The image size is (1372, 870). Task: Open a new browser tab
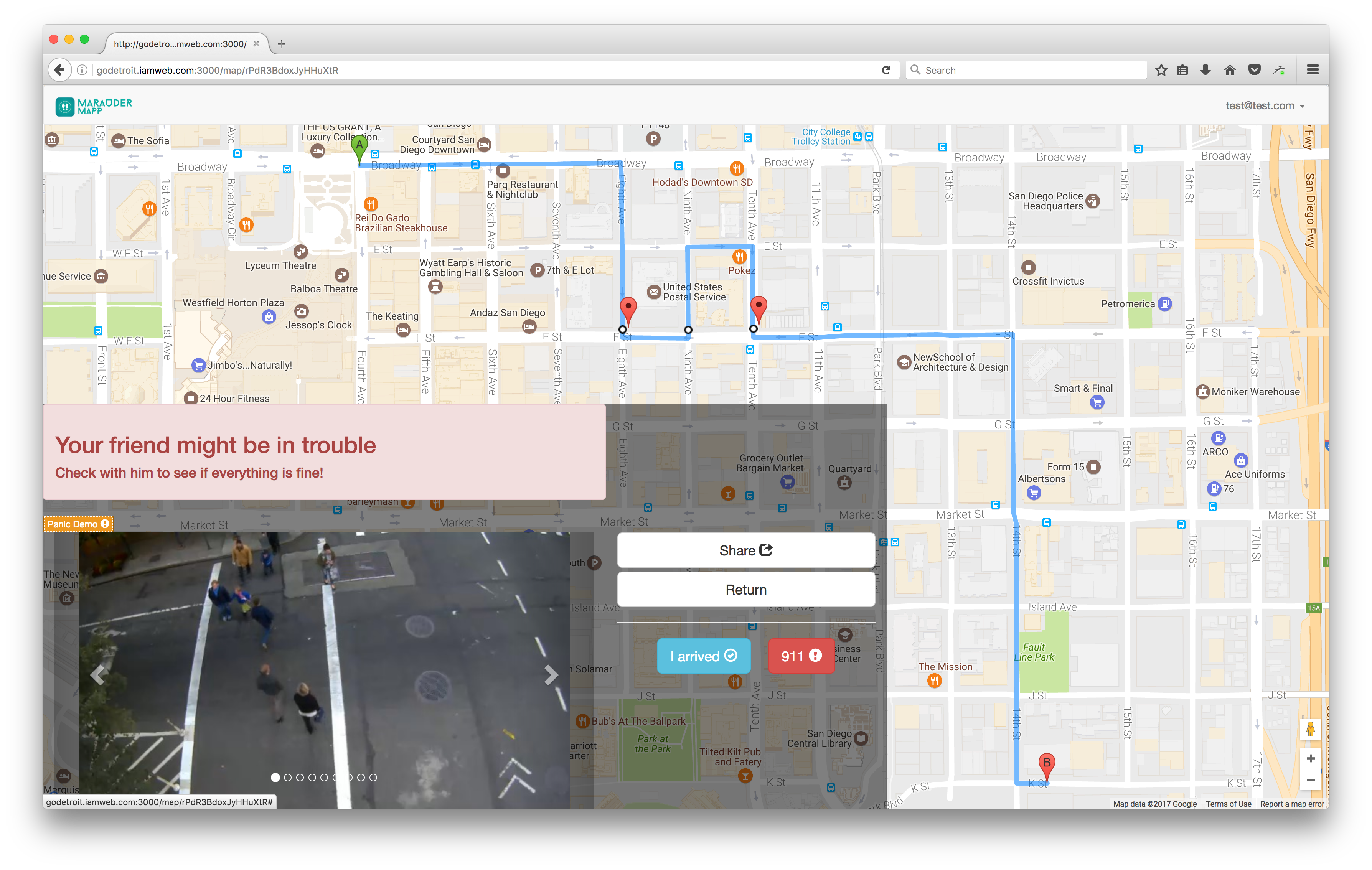[x=282, y=44]
